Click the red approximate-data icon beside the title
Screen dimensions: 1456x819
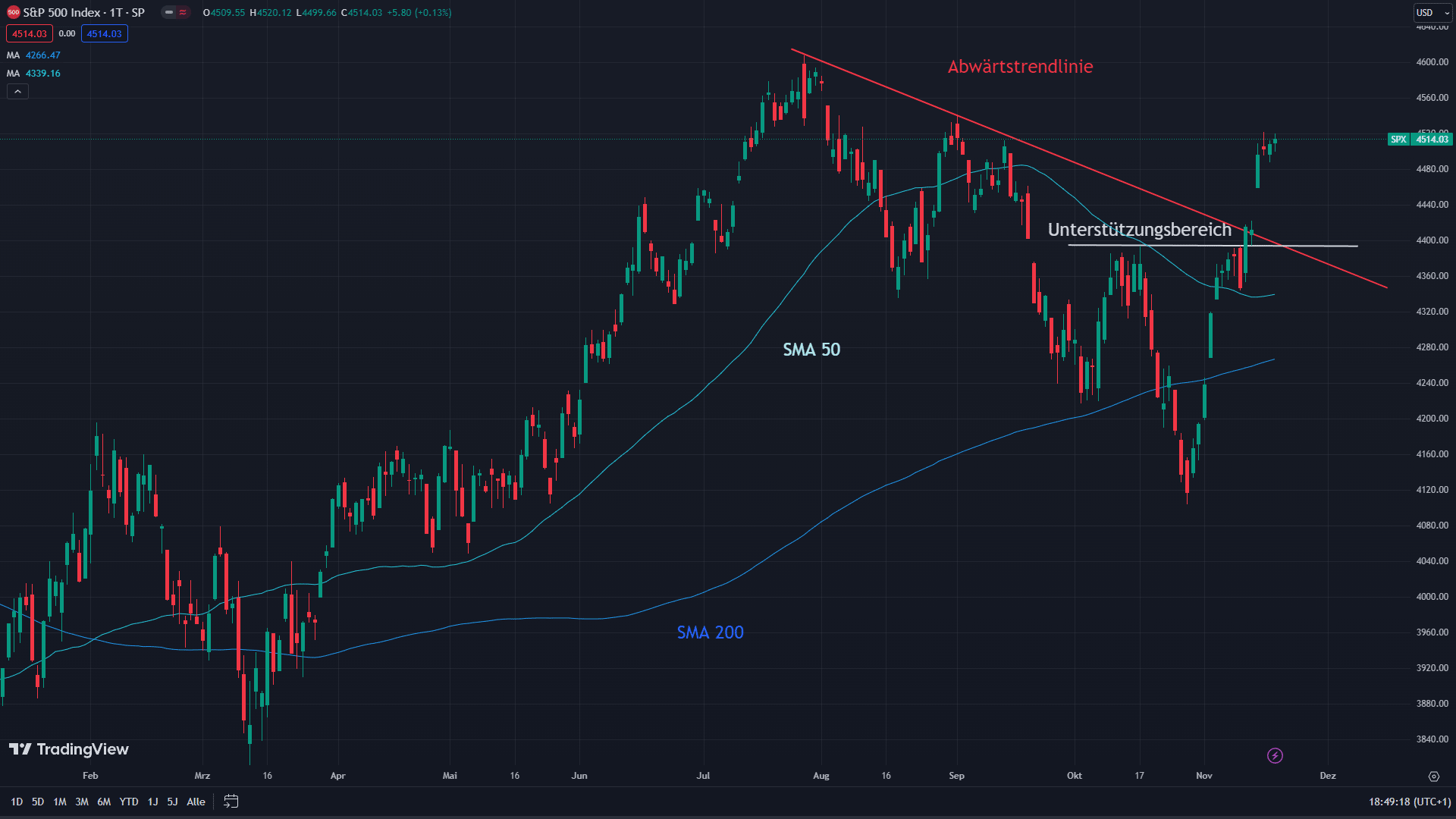[183, 13]
